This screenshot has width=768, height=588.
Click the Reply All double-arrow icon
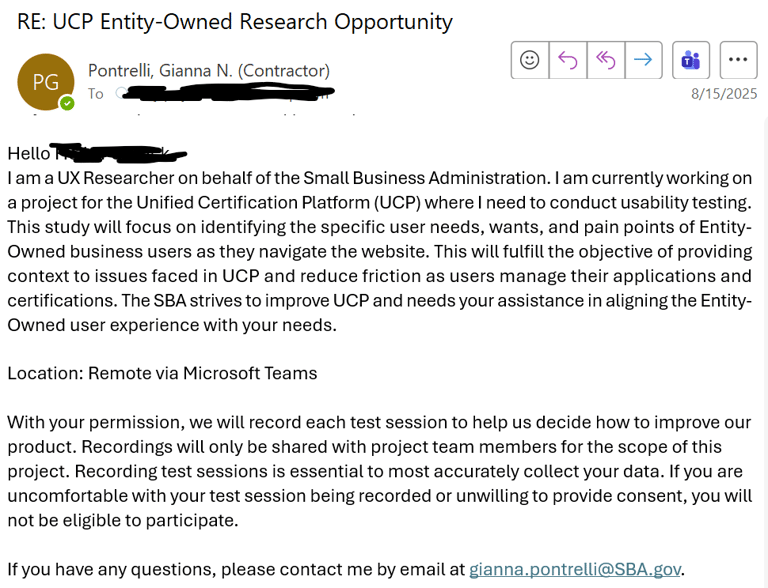click(605, 60)
